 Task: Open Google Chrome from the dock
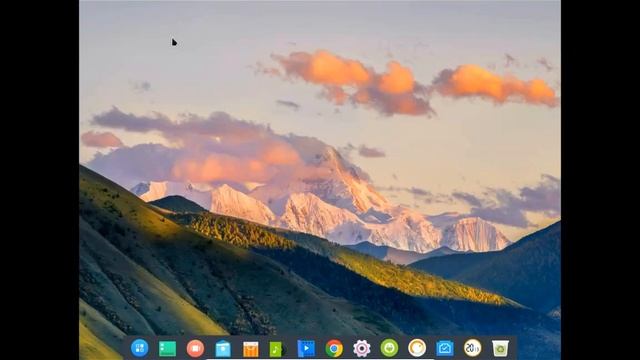[x=334, y=349]
